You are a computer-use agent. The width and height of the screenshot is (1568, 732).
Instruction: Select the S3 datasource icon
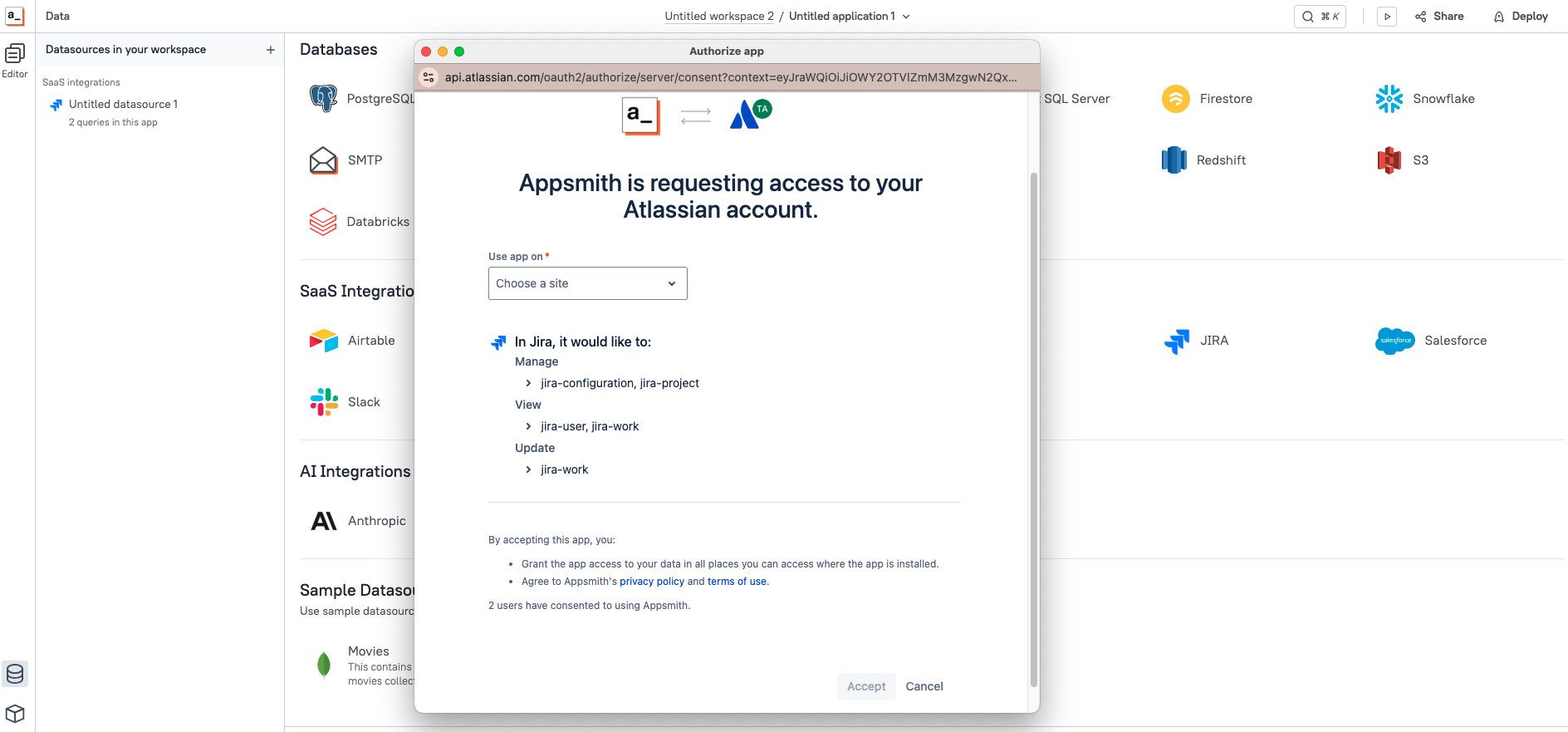point(1389,160)
